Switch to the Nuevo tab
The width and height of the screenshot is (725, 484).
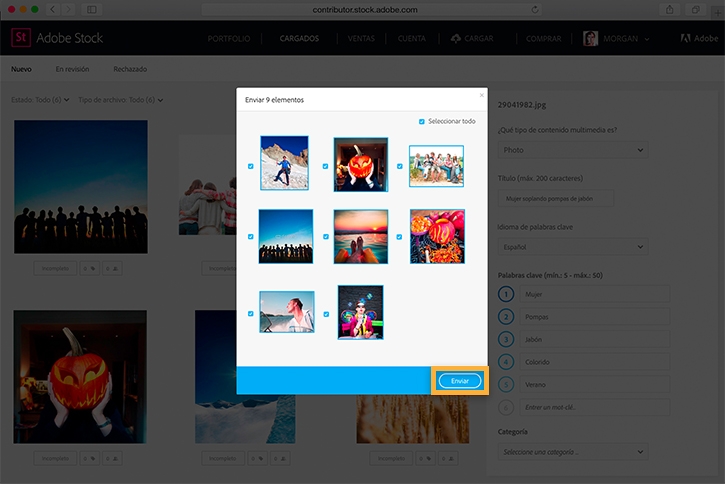pos(21,69)
